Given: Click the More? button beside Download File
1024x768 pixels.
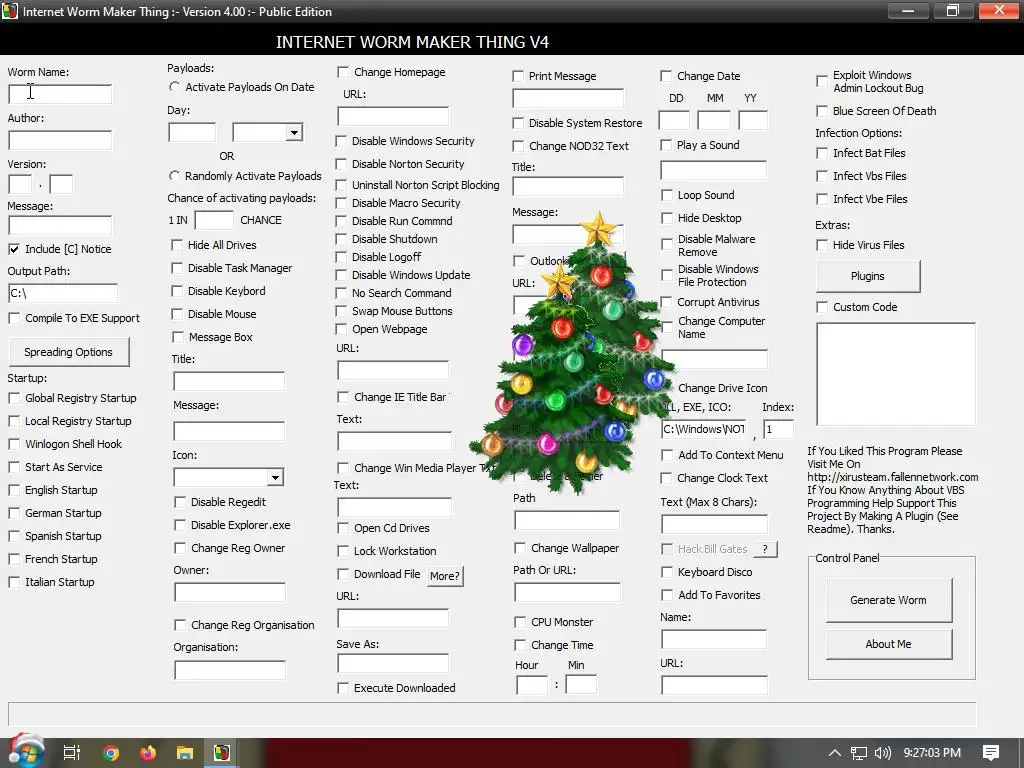Looking at the screenshot, I should (x=445, y=576).
